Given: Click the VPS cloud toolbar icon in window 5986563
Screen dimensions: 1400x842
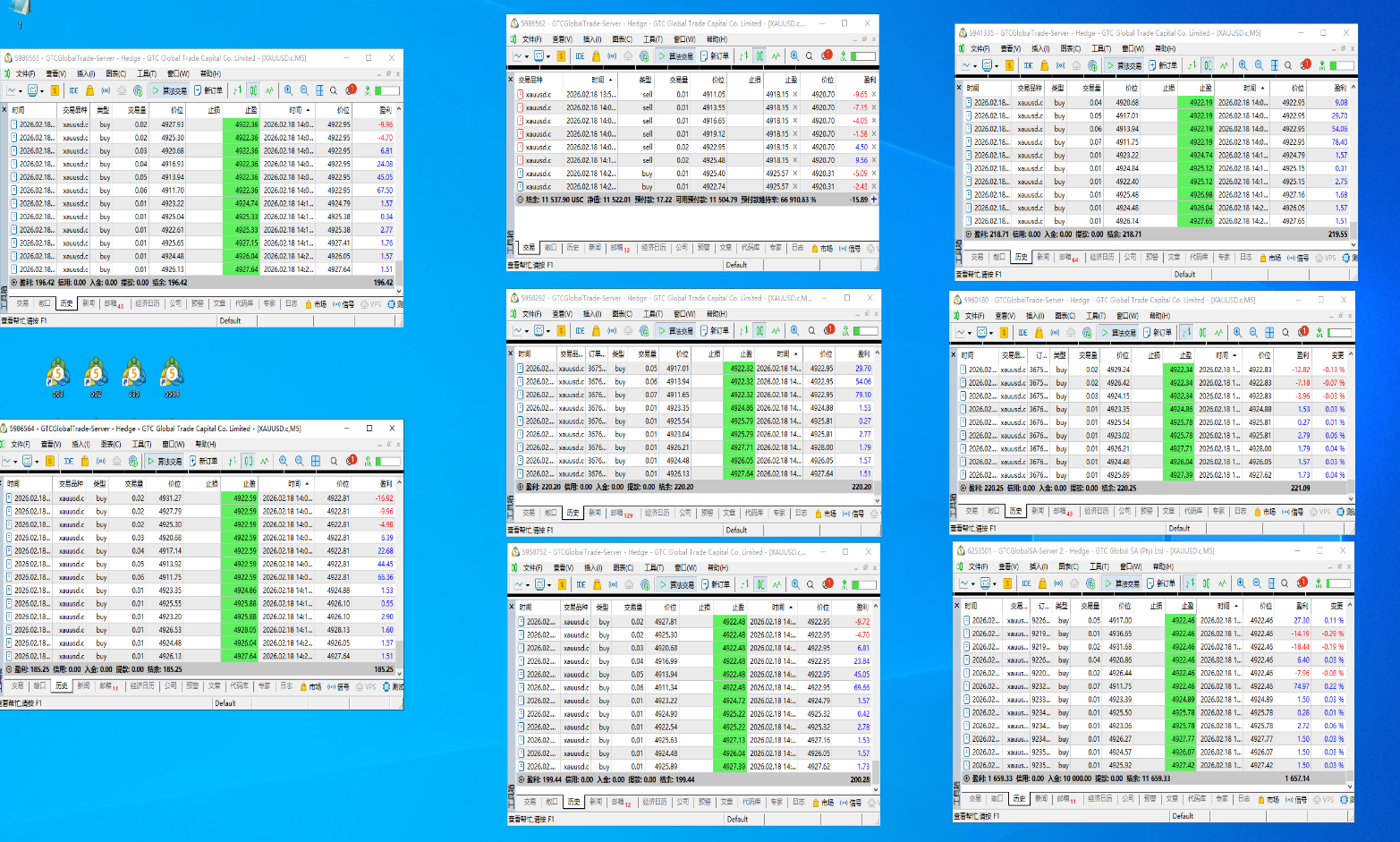Looking at the screenshot, I should (122, 90).
